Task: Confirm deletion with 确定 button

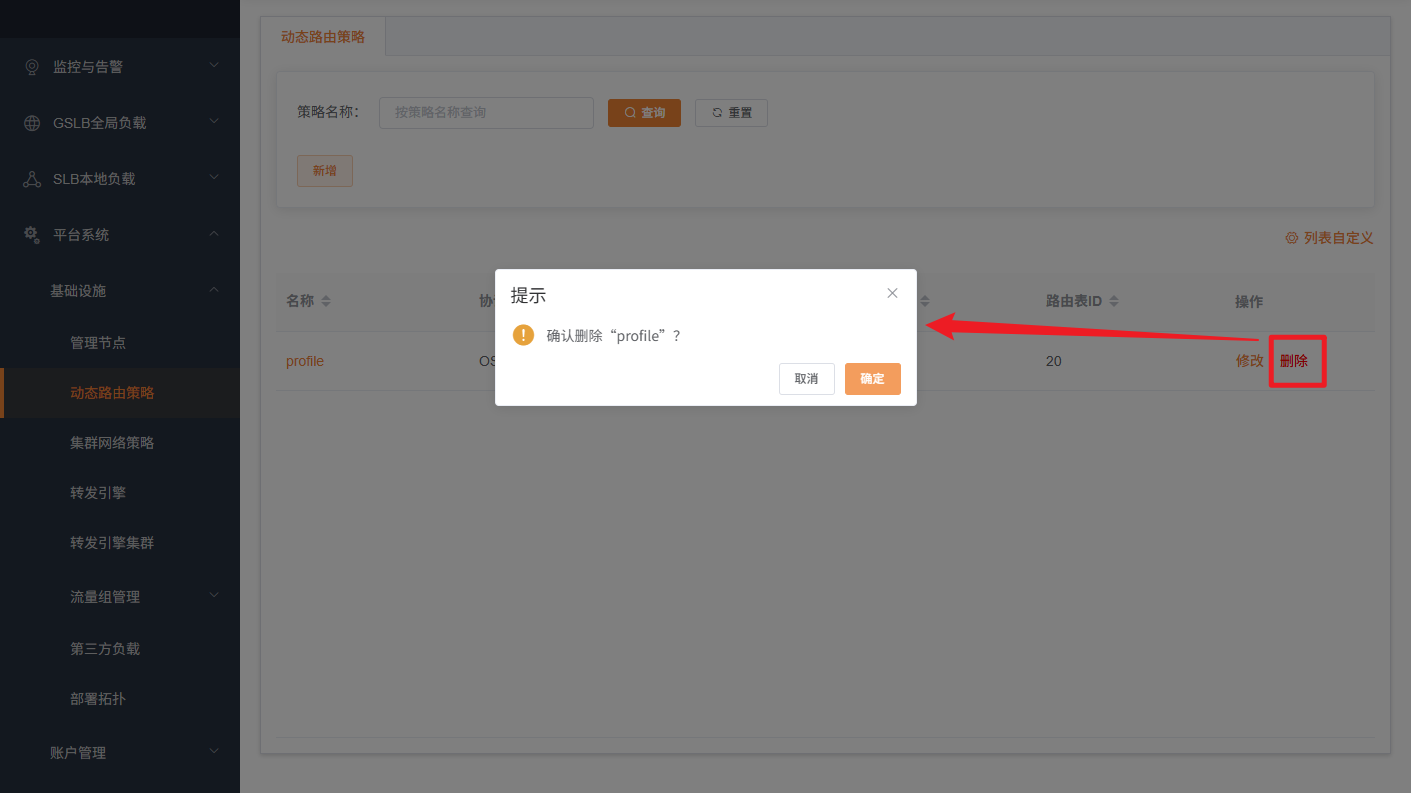Action: [872, 379]
